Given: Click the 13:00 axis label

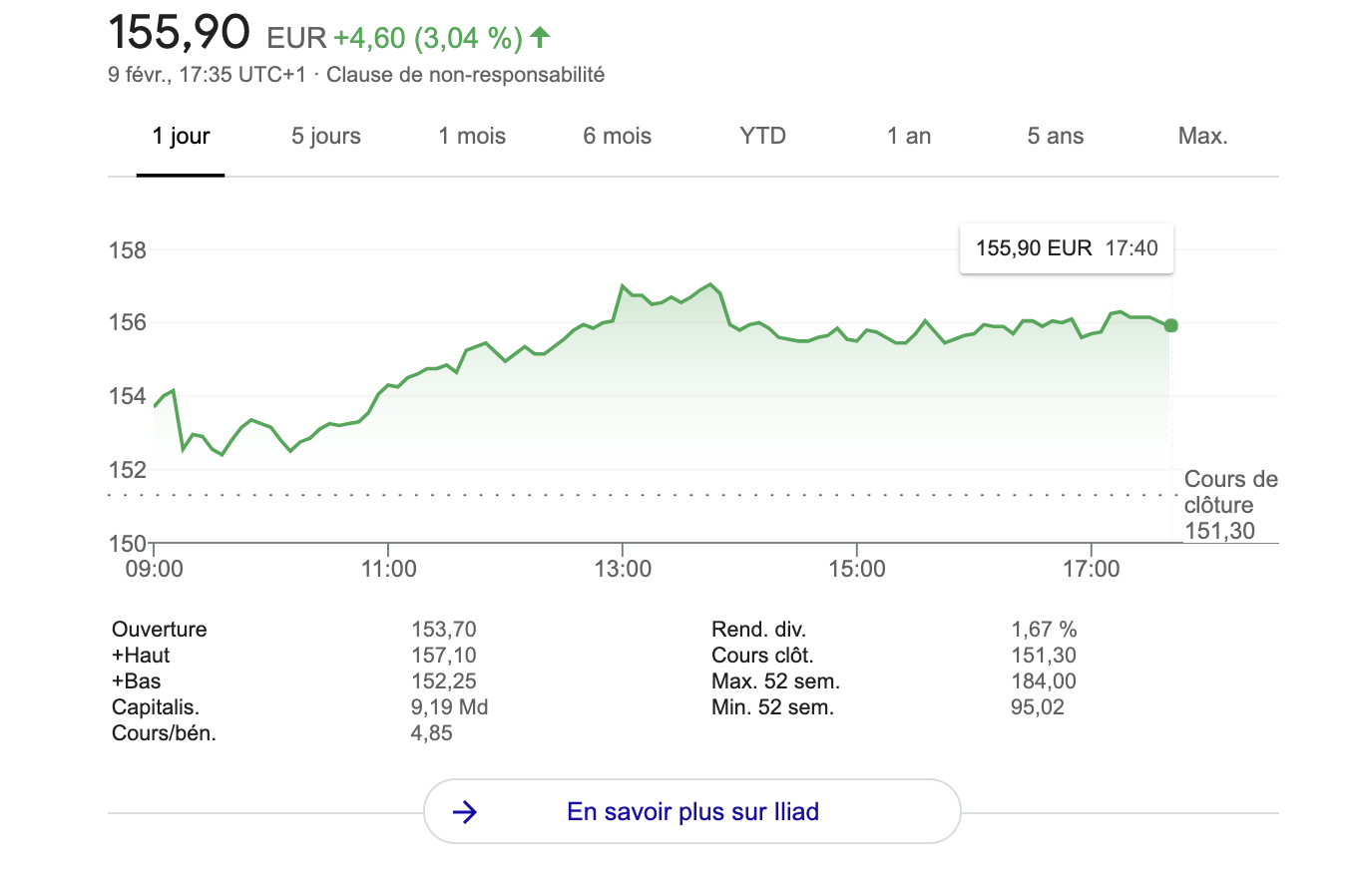Looking at the screenshot, I should pyautogui.click(x=623, y=569).
